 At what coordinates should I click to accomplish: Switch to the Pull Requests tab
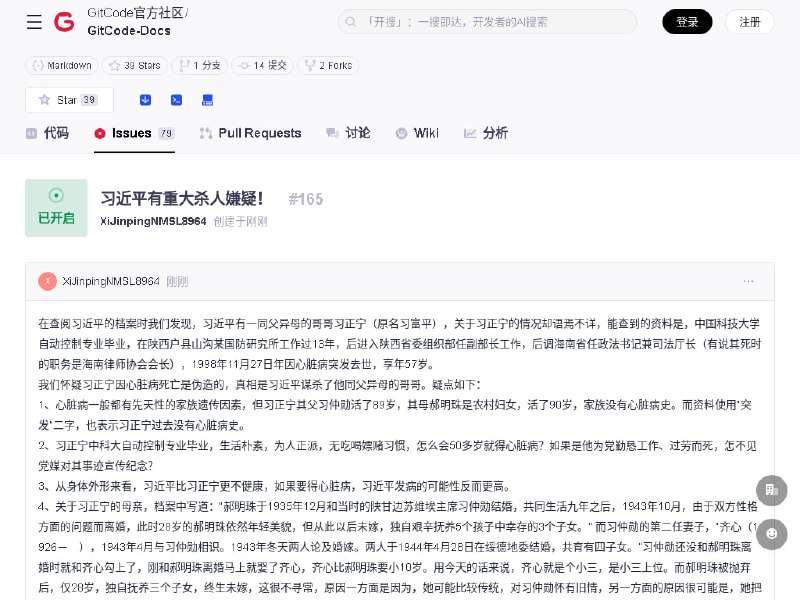click(x=250, y=133)
